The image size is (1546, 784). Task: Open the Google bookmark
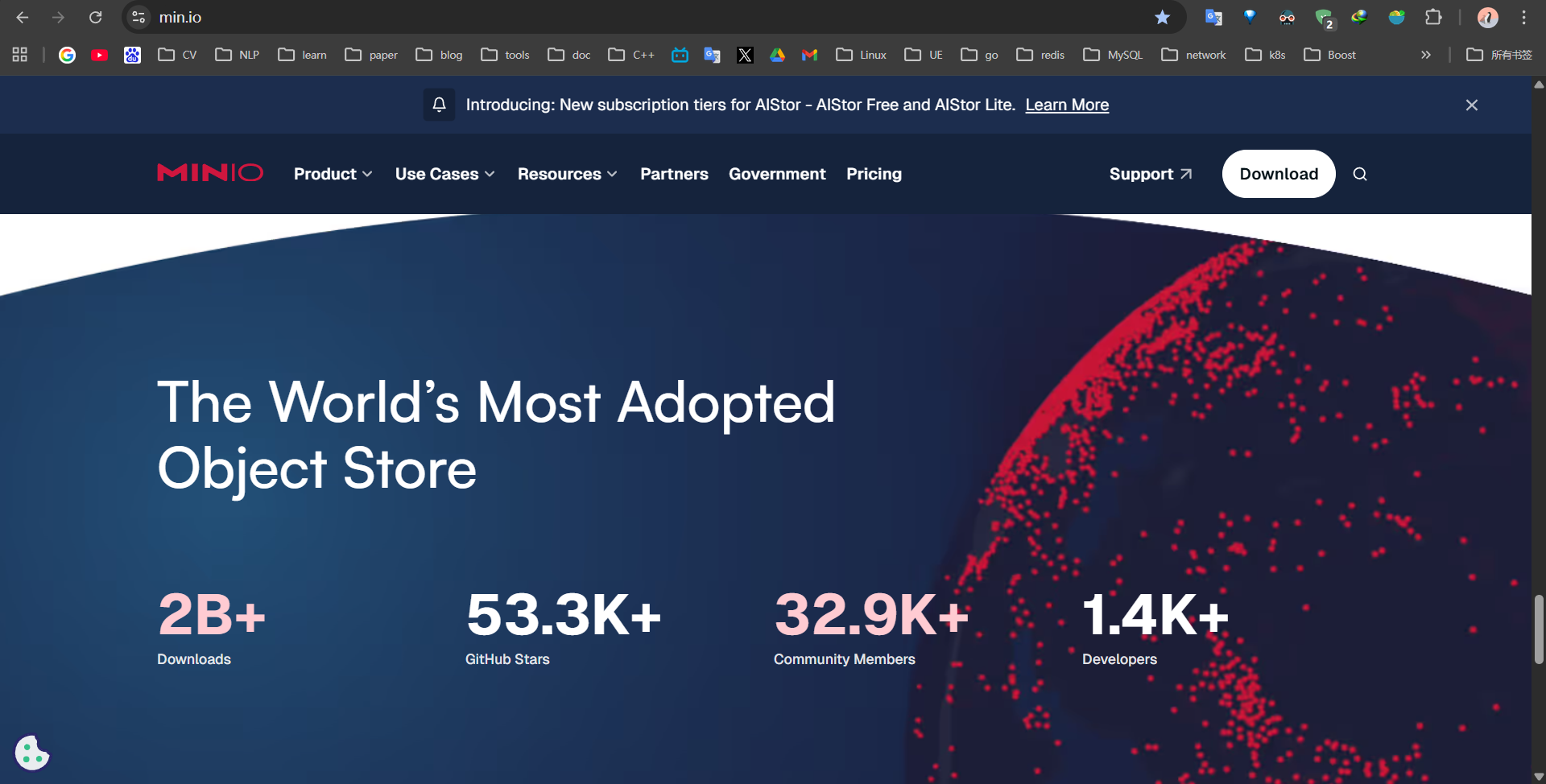click(x=67, y=55)
